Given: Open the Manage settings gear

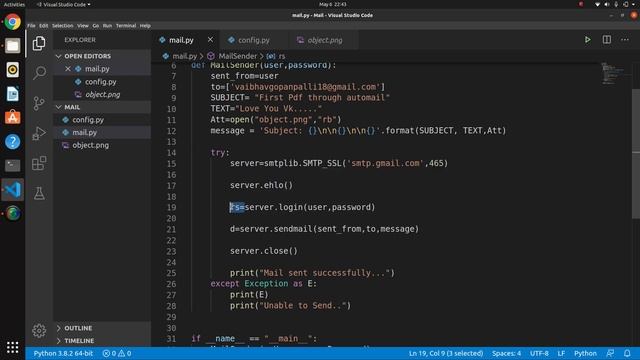Looking at the screenshot, I should click(39, 330).
